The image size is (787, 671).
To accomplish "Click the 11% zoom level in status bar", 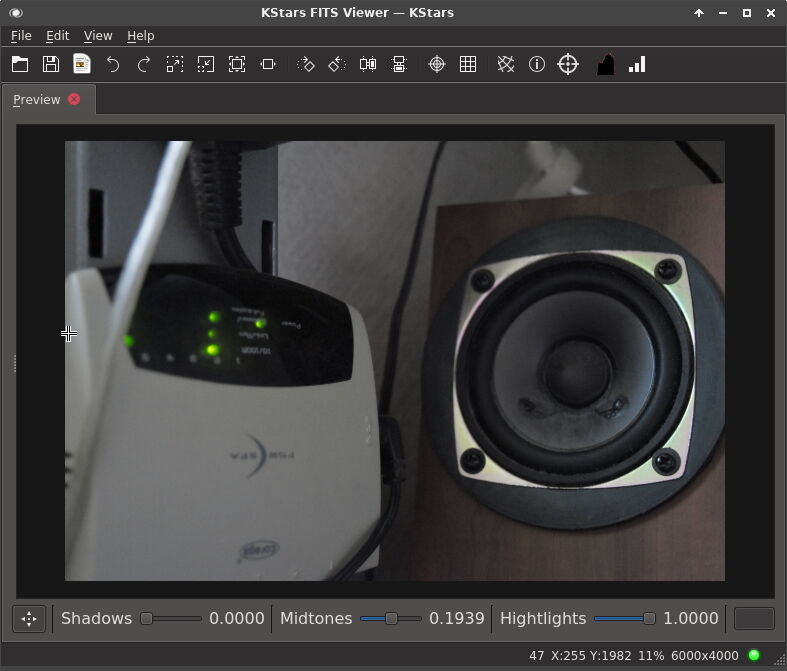I will pos(651,655).
